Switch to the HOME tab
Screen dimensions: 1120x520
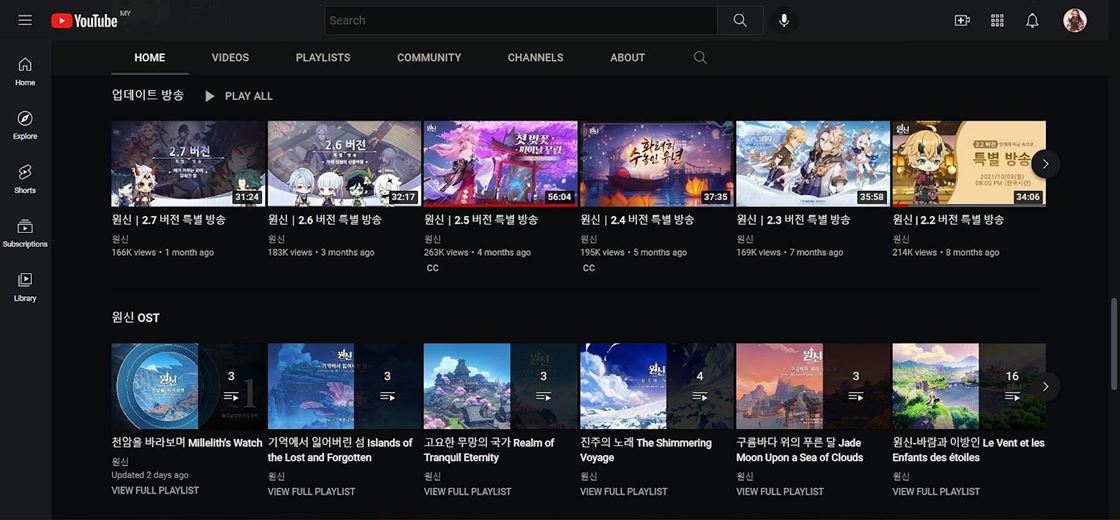click(150, 58)
